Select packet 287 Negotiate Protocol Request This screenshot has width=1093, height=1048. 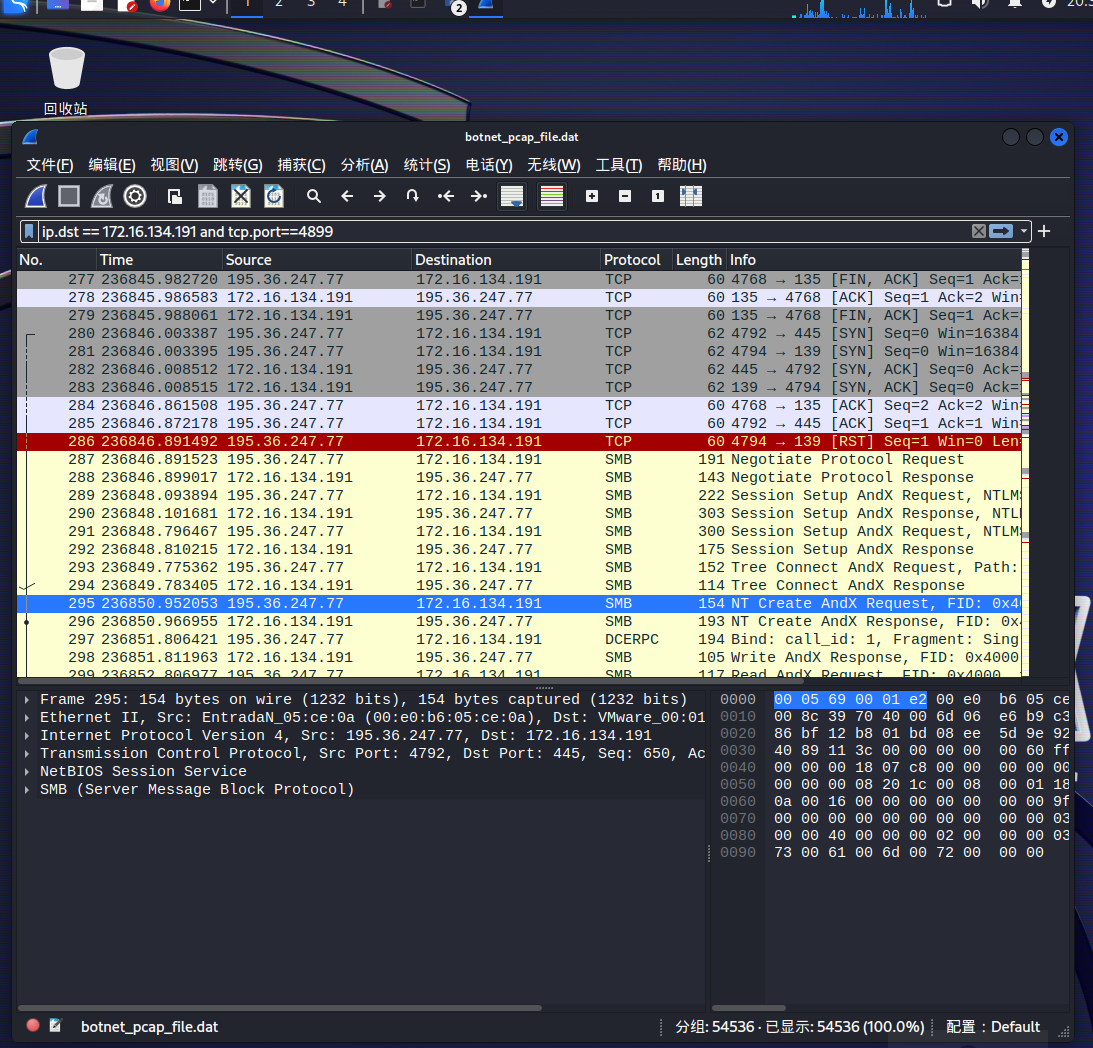click(519, 460)
